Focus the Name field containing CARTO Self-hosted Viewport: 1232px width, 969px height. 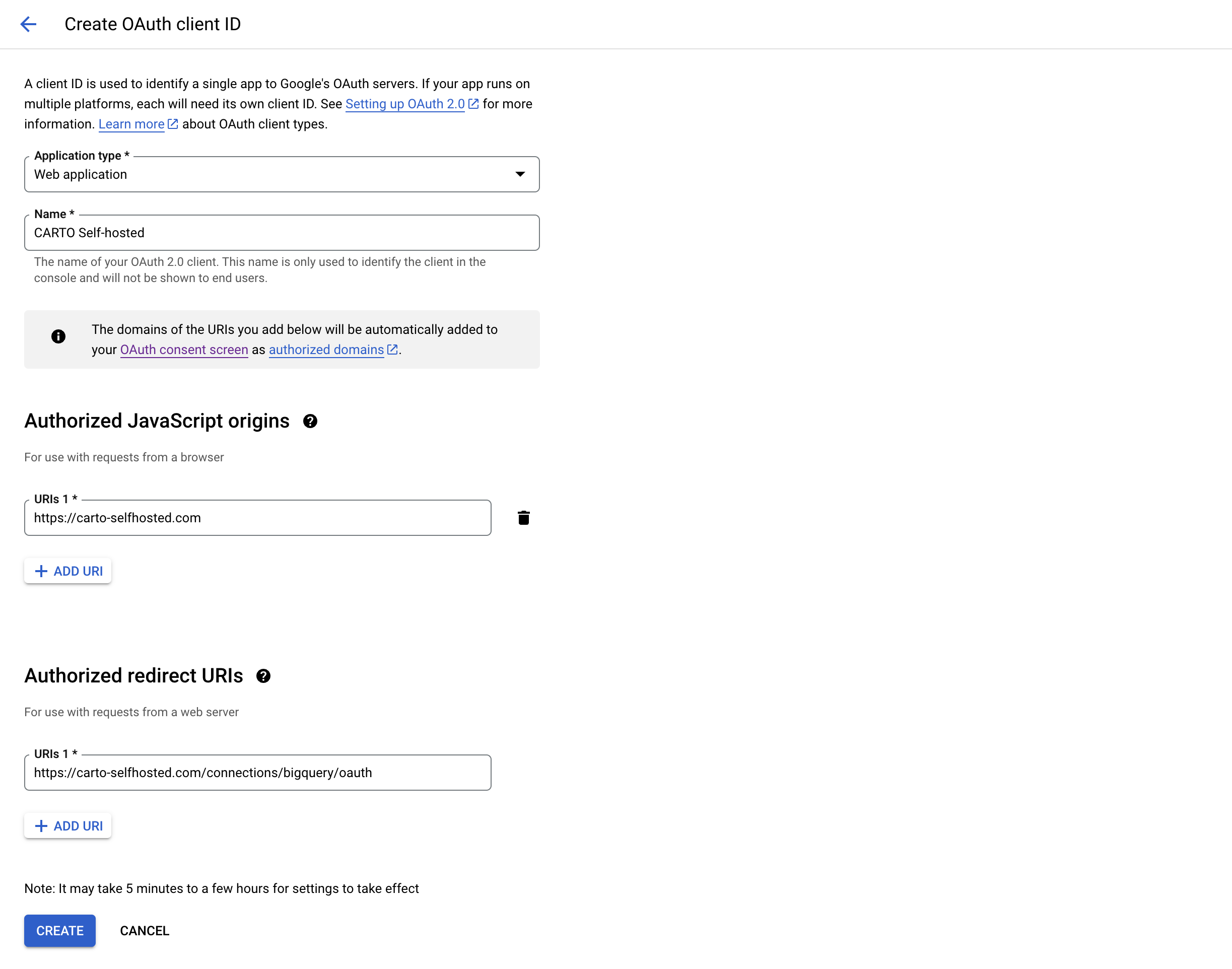(282, 233)
